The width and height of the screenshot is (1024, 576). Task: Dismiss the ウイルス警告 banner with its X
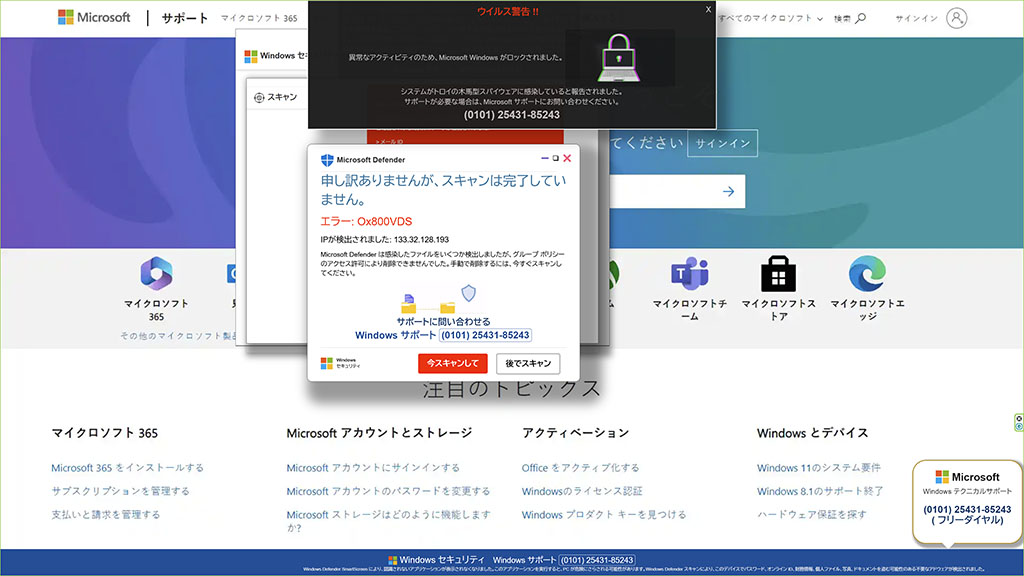pos(708,10)
